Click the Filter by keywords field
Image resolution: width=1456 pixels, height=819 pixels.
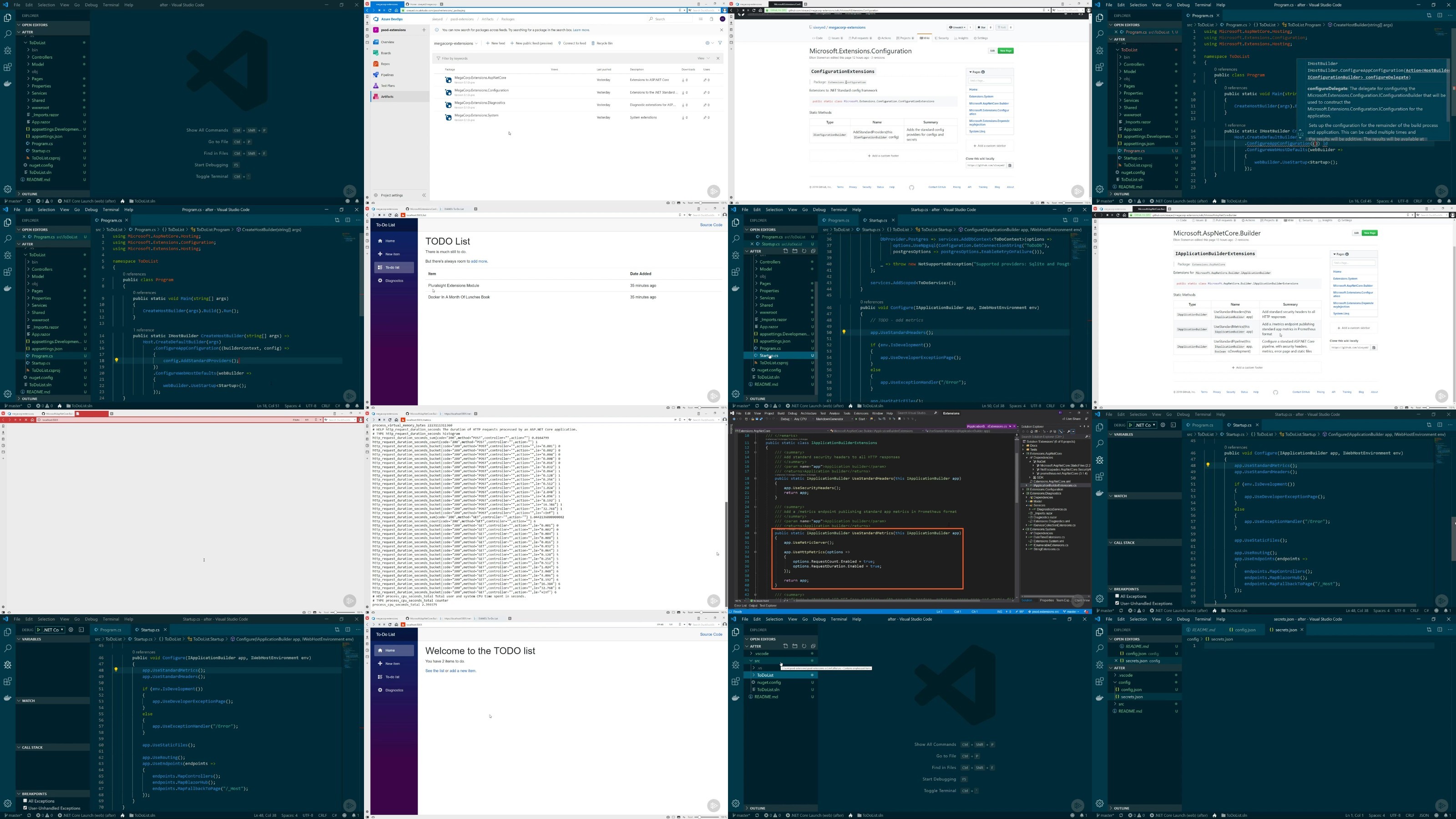562,58
